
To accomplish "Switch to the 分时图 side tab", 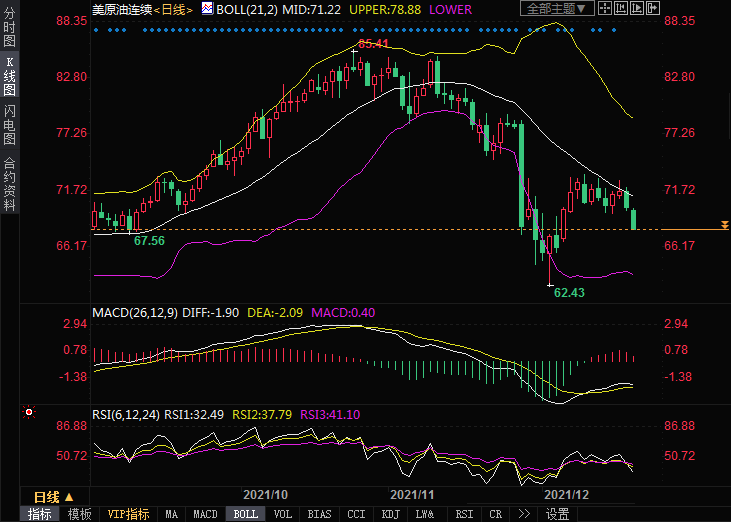I will click(9, 28).
